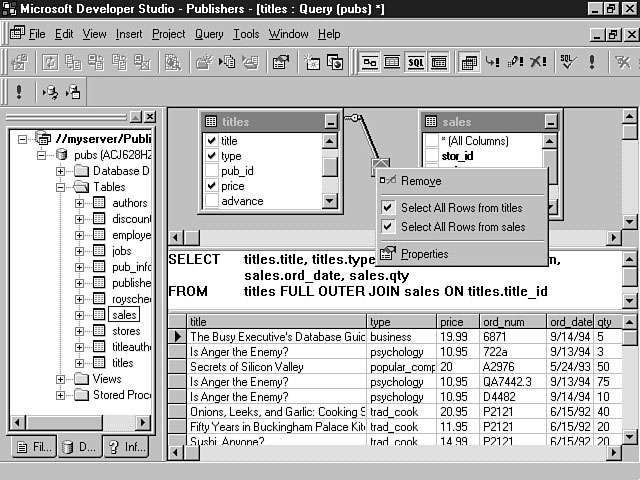Click the Run query exclamation icon
Screen dimensions: 640x480
593,62
